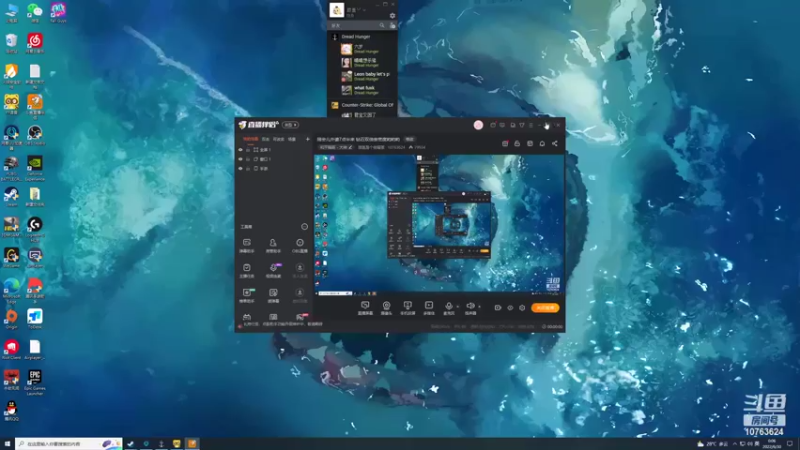Viewport: 800px width, 450px height.
Task: Toggle lock on second source row
Action: pyautogui.click(x=248, y=159)
